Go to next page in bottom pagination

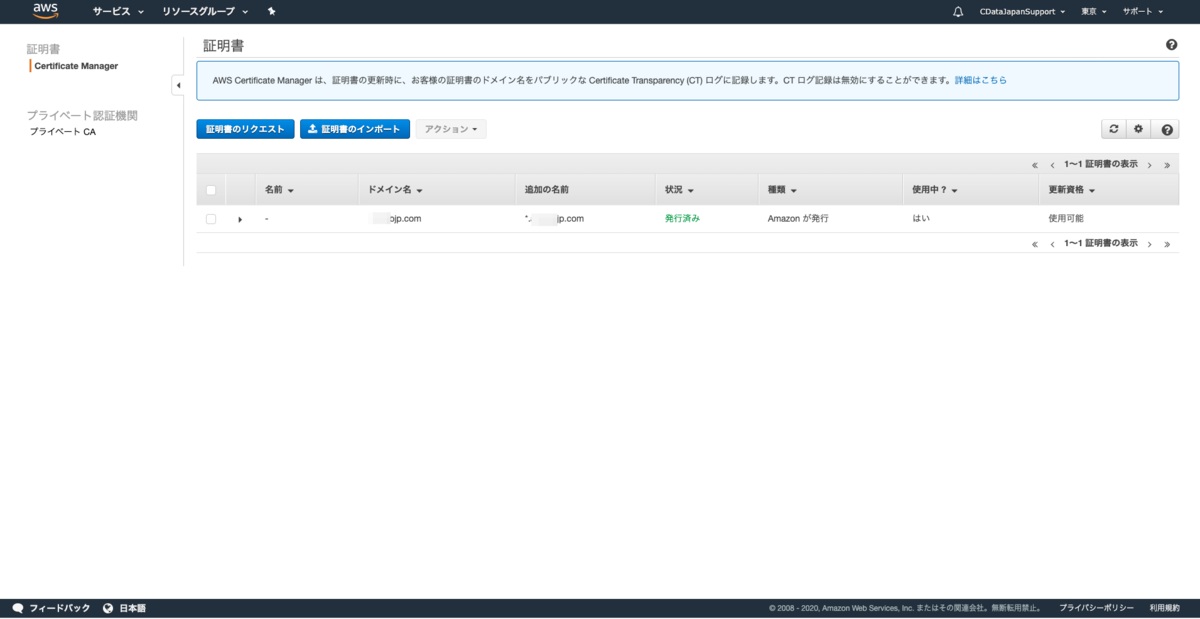1150,244
